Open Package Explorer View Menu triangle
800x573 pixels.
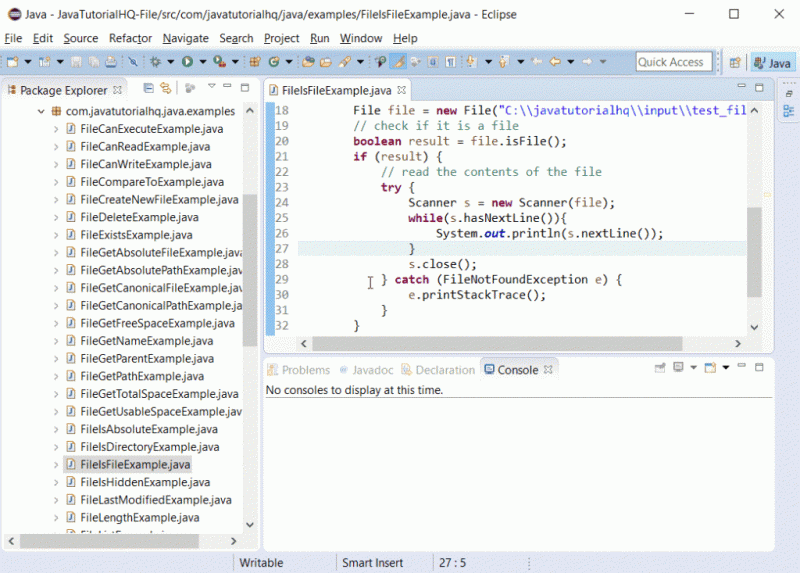(212, 86)
